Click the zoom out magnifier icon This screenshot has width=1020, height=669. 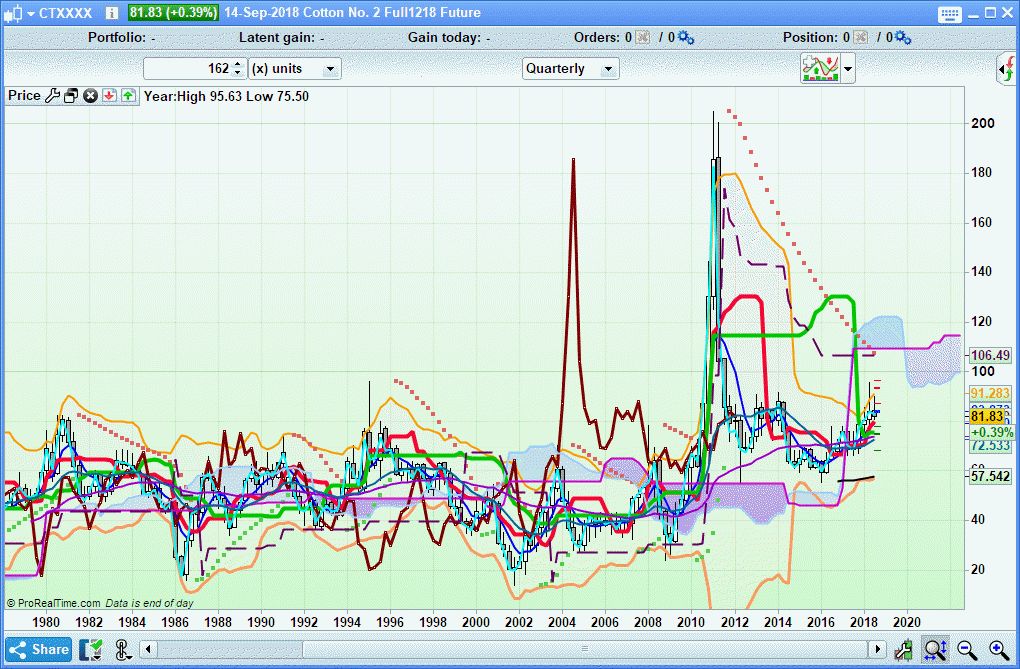tap(967, 649)
